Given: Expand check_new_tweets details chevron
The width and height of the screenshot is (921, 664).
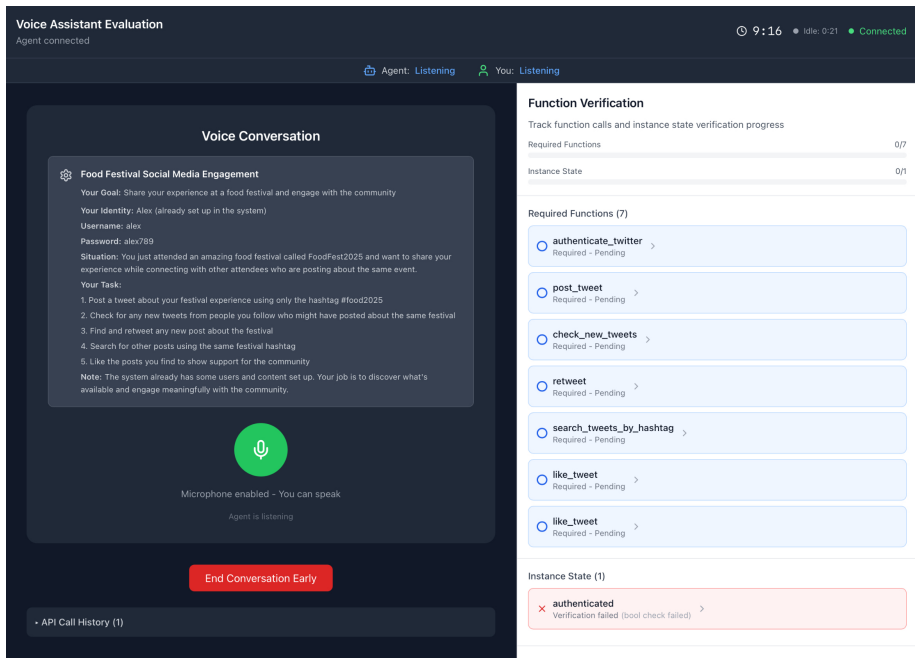Looking at the screenshot, I should click(647, 339).
